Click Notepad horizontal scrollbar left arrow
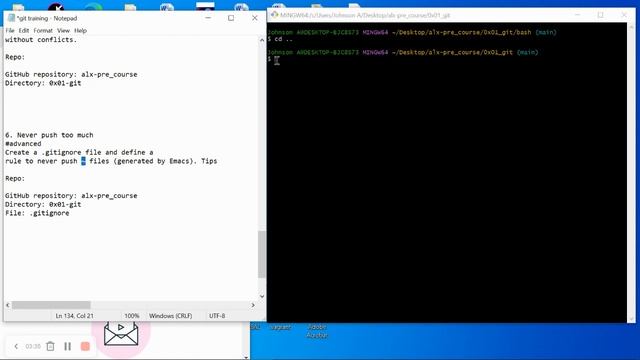 point(8,305)
